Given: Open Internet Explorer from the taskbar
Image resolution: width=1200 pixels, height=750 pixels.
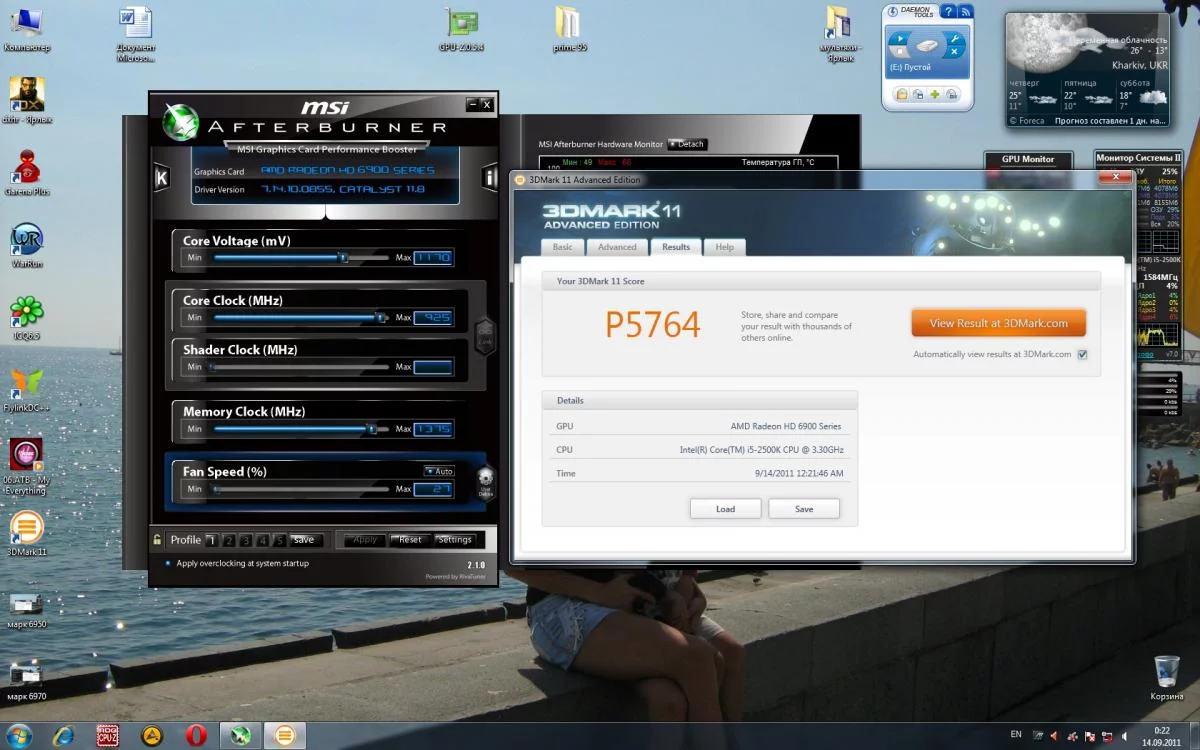Looking at the screenshot, I should [x=63, y=736].
